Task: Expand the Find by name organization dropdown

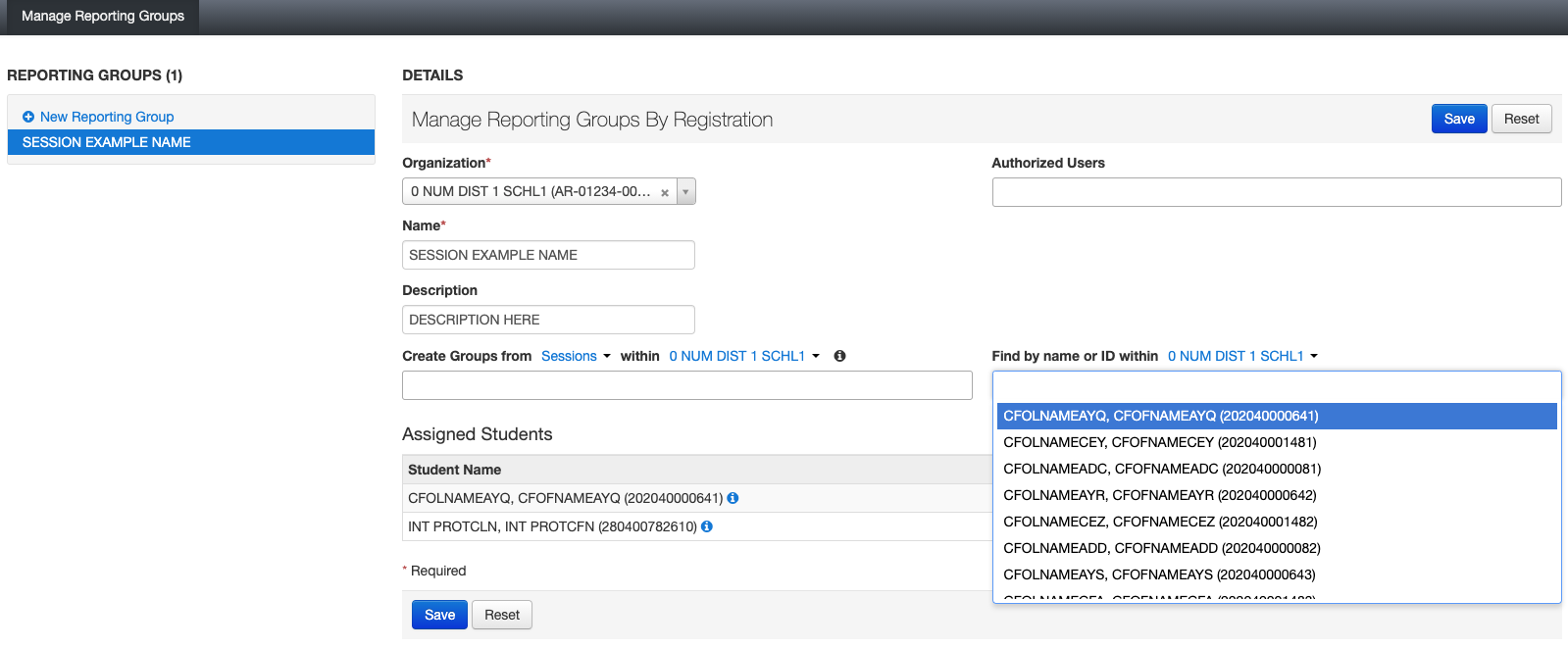Action: coord(1242,356)
